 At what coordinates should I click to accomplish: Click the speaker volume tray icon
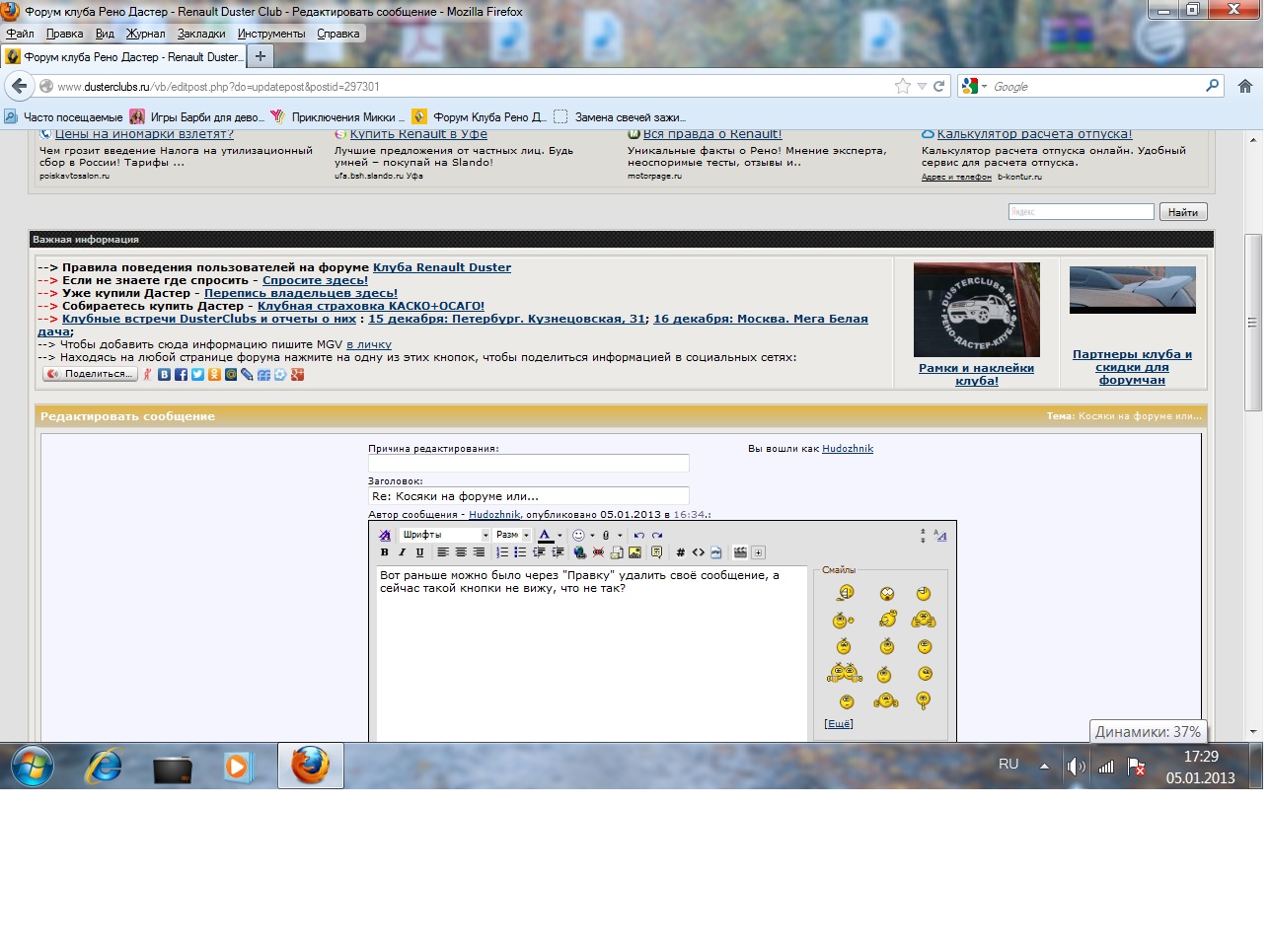click(1076, 766)
